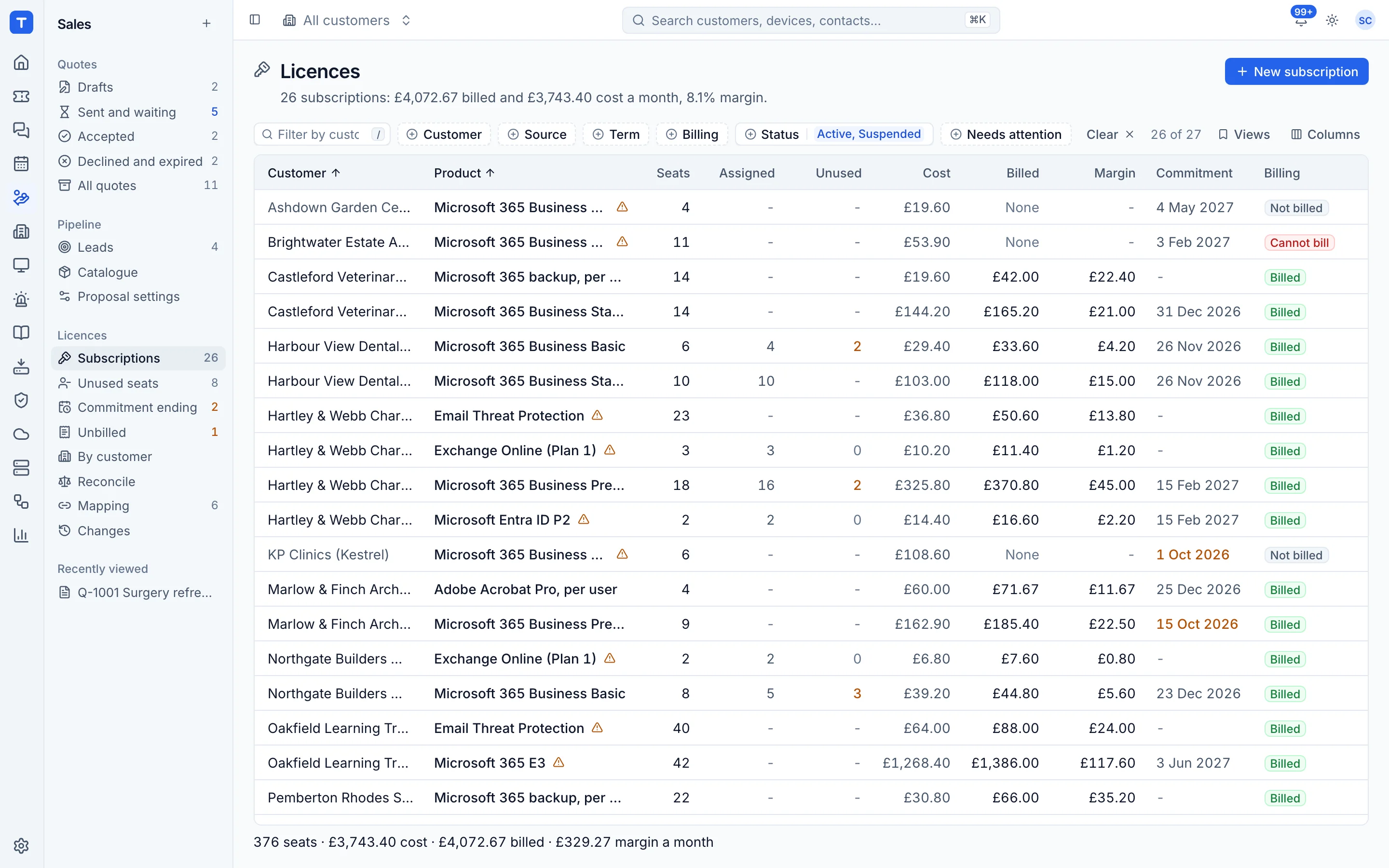The height and width of the screenshot is (868, 1389).
Task: Open the Status filter showing Active, Suspended
Action: 834,135
